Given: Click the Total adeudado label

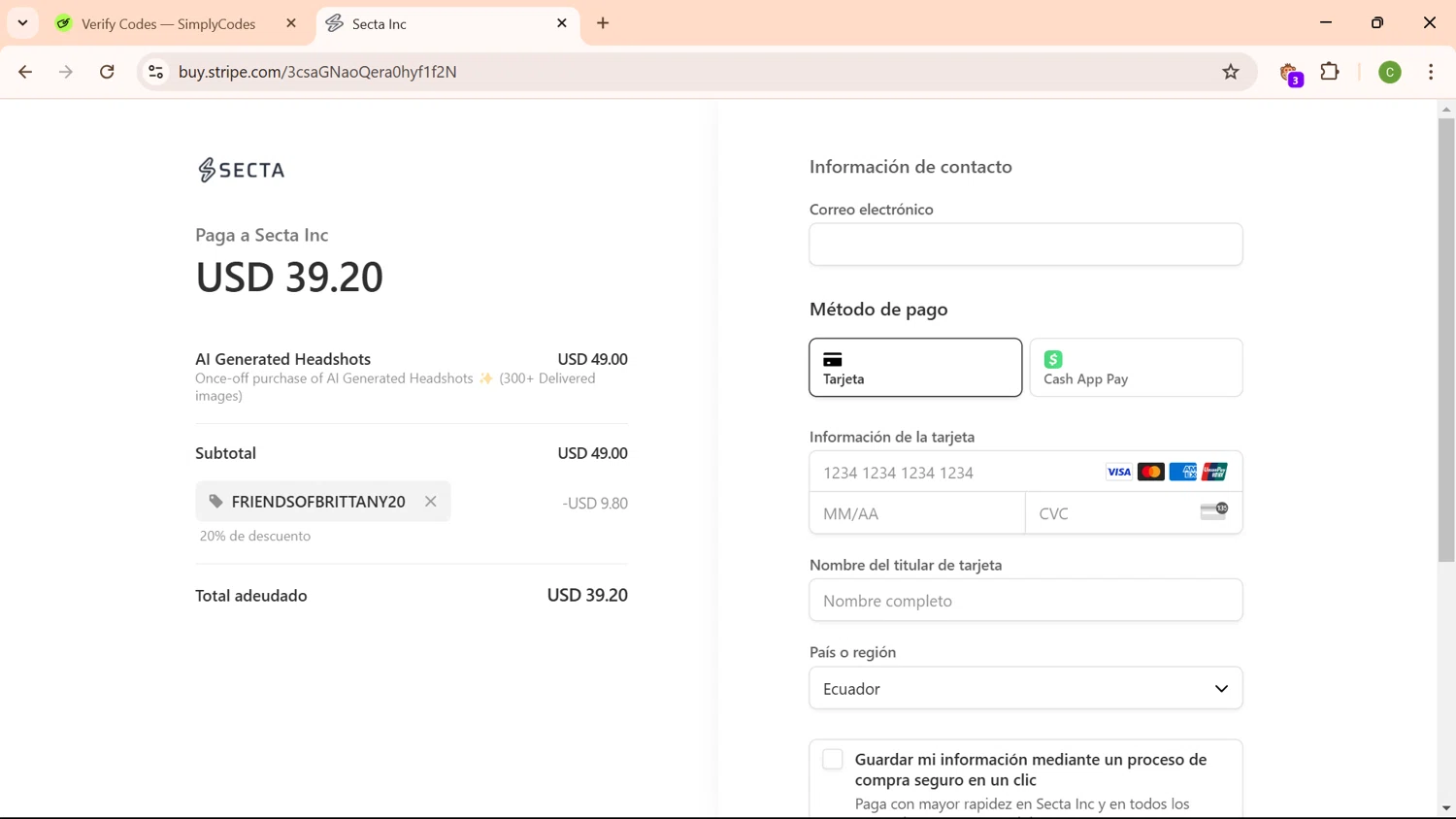Looking at the screenshot, I should (251, 596).
